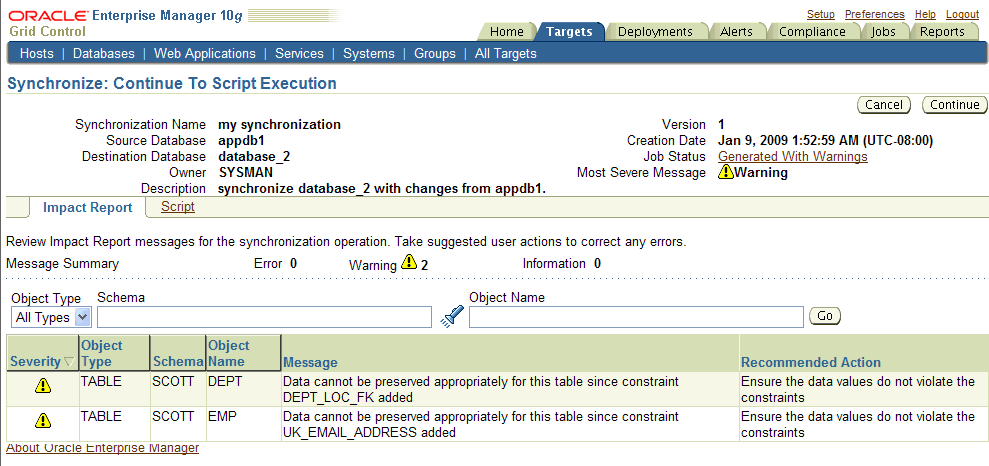This screenshot has height=466, width=989.
Task: Open the Preferences link
Action: click(x=875, y=15)
